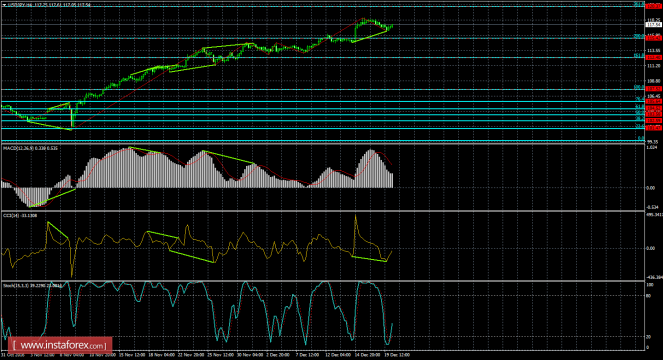Click the topmost red Fibonacci price tag

[654, 6]
